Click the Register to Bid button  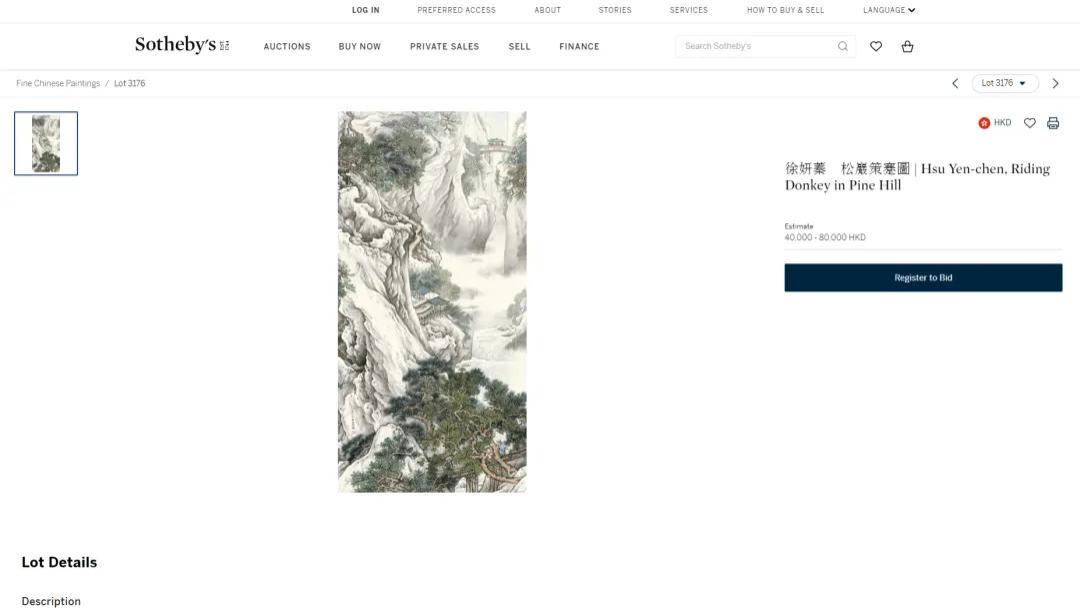pos(923,277)
